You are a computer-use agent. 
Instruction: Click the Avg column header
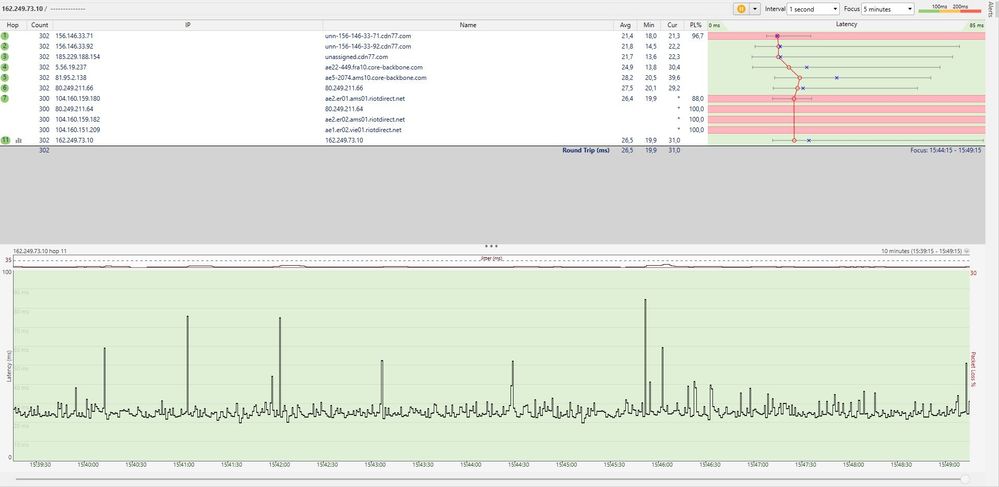click(x=626, y=25)
